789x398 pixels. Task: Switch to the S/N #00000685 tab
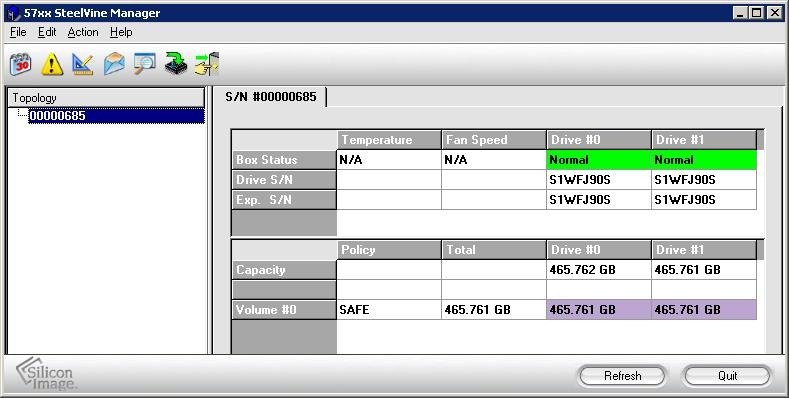271,97
